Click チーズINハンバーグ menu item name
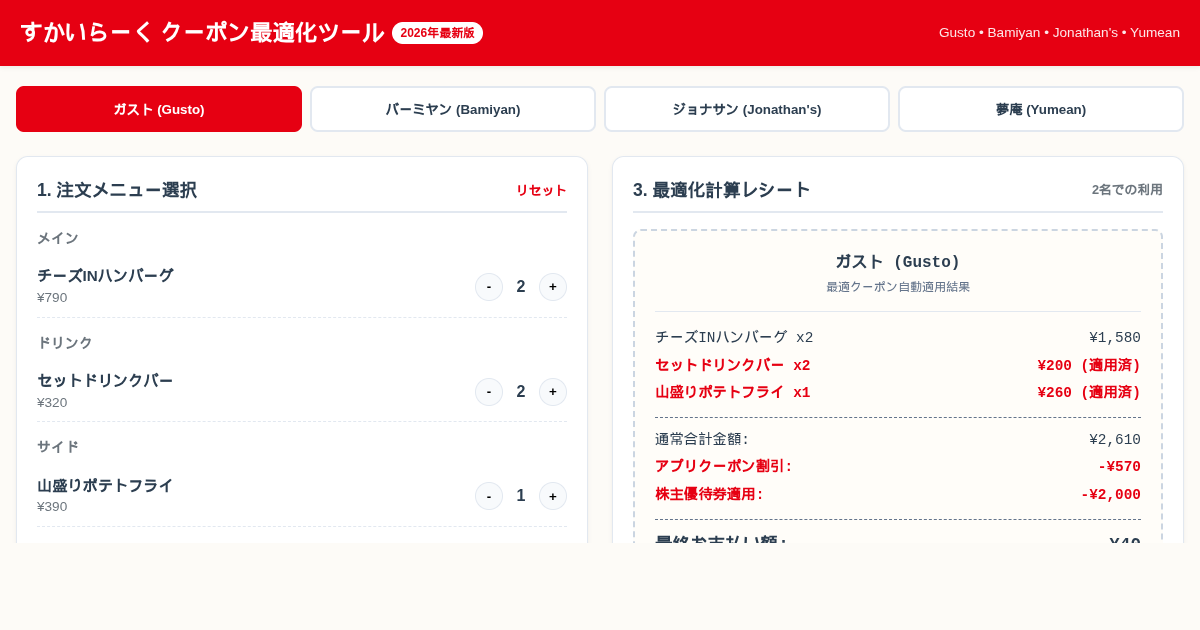 pos(105,276)
